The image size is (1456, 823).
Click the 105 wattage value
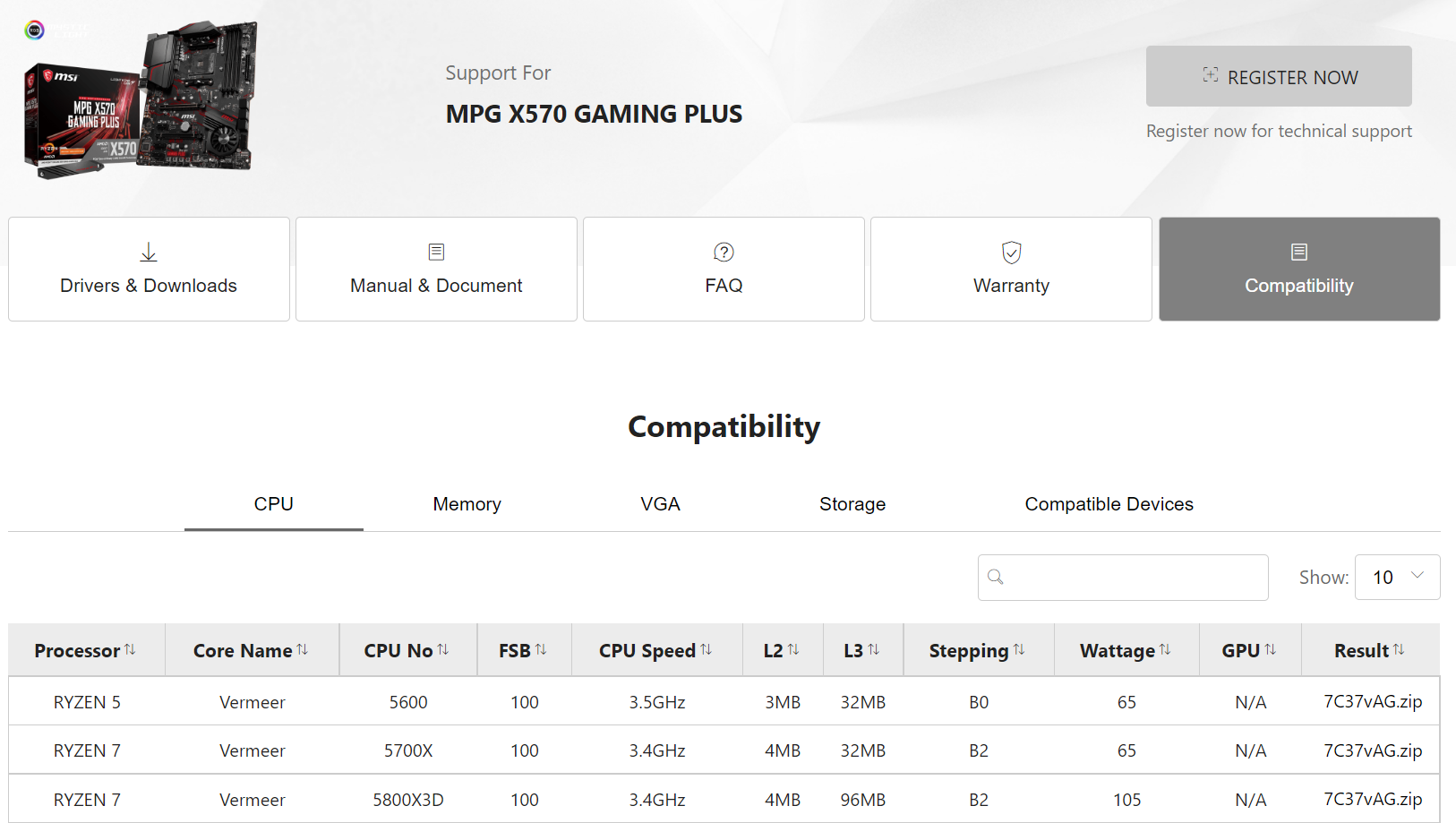point(1127,800)
